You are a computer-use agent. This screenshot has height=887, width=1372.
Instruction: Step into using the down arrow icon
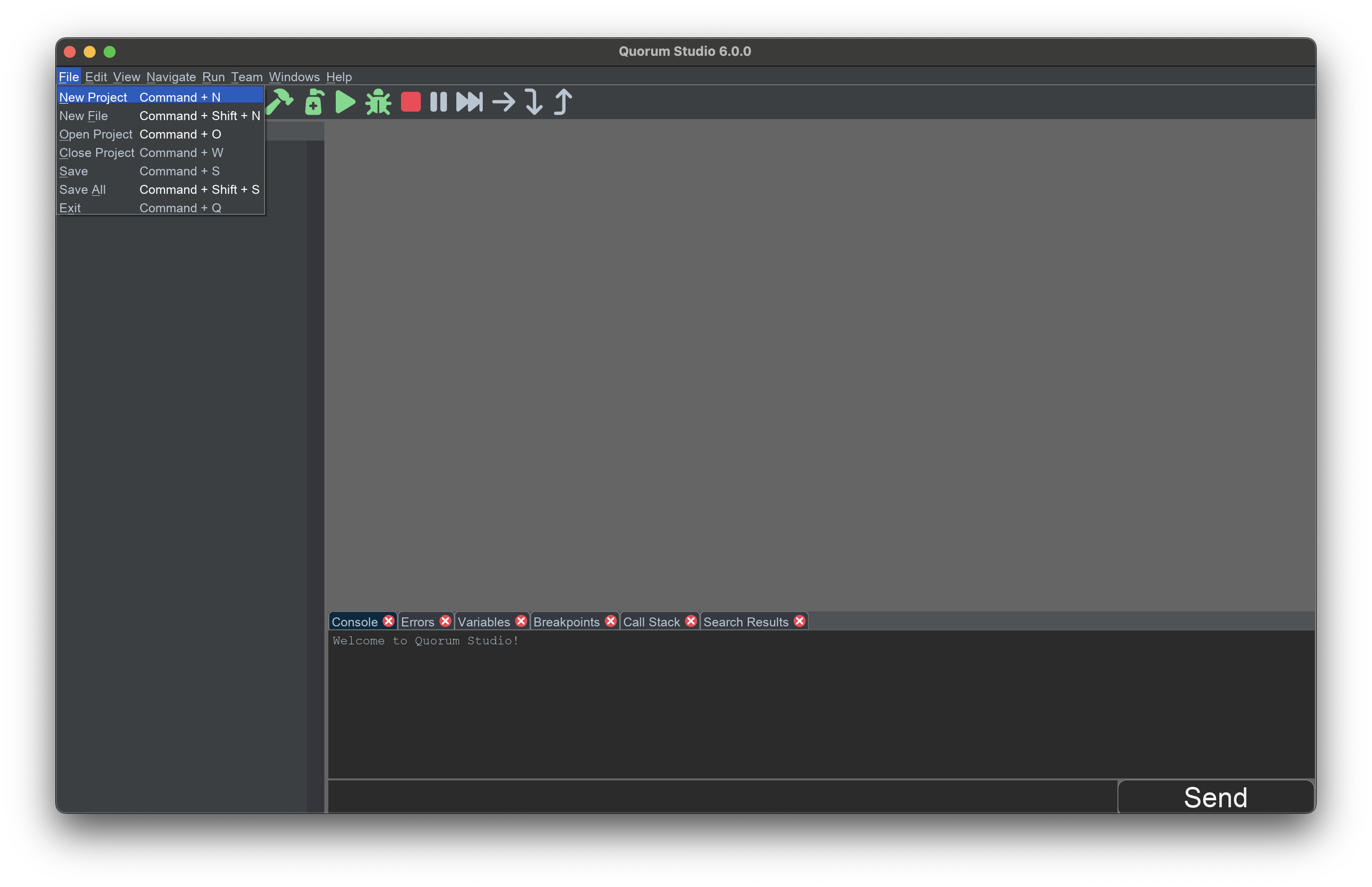(x=534, y=102)
